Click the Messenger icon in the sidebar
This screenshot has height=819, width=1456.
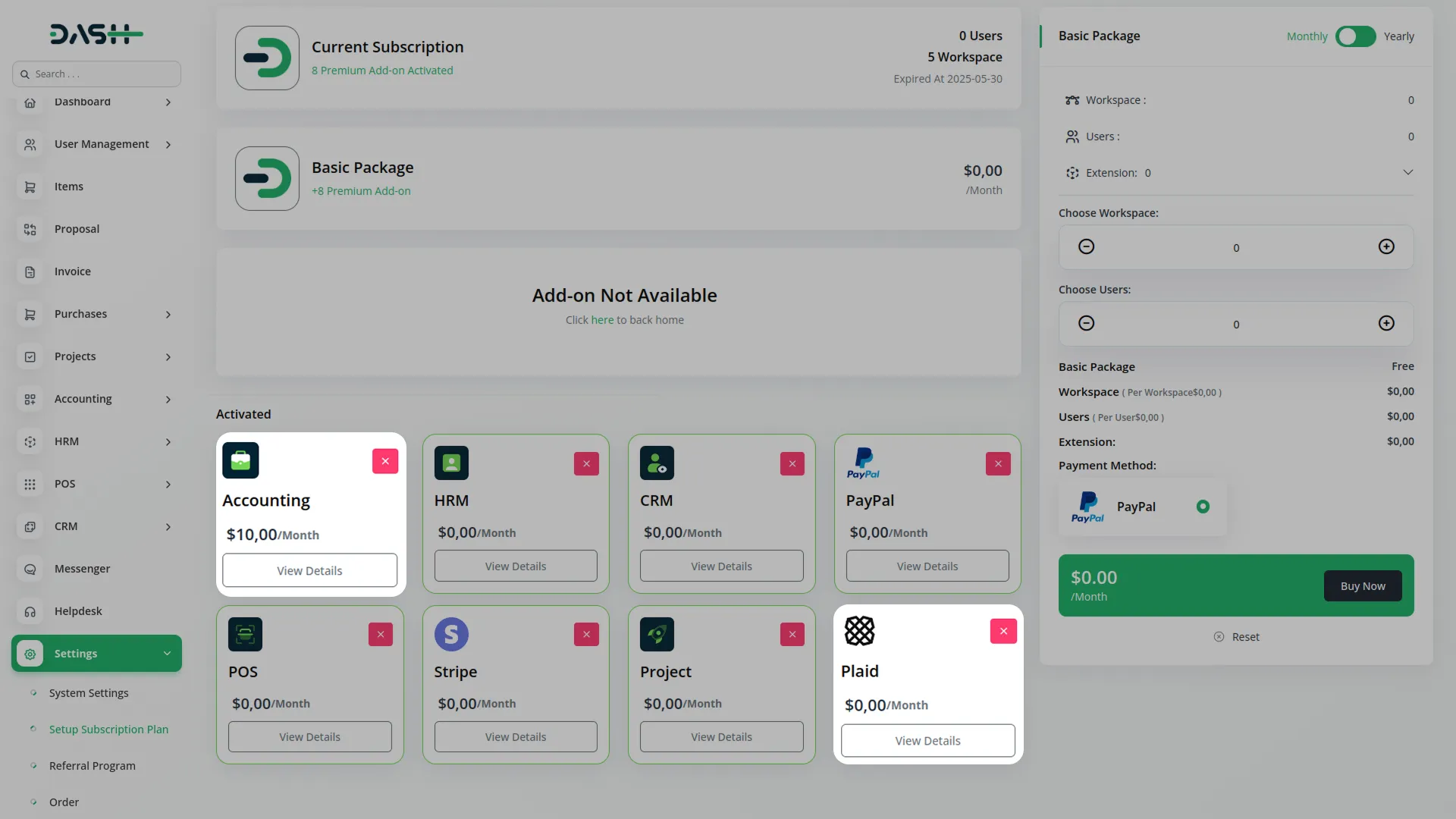click(30, 569)
